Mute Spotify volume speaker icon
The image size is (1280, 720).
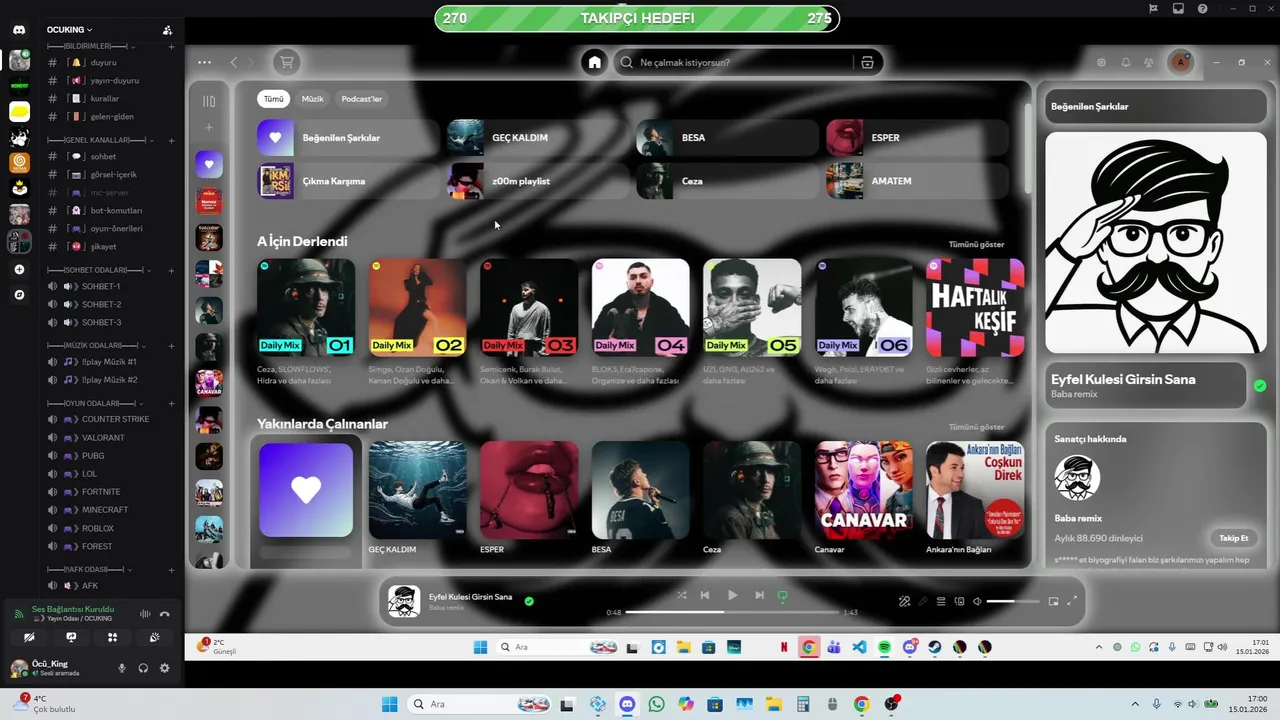click(x=977, y=601)
